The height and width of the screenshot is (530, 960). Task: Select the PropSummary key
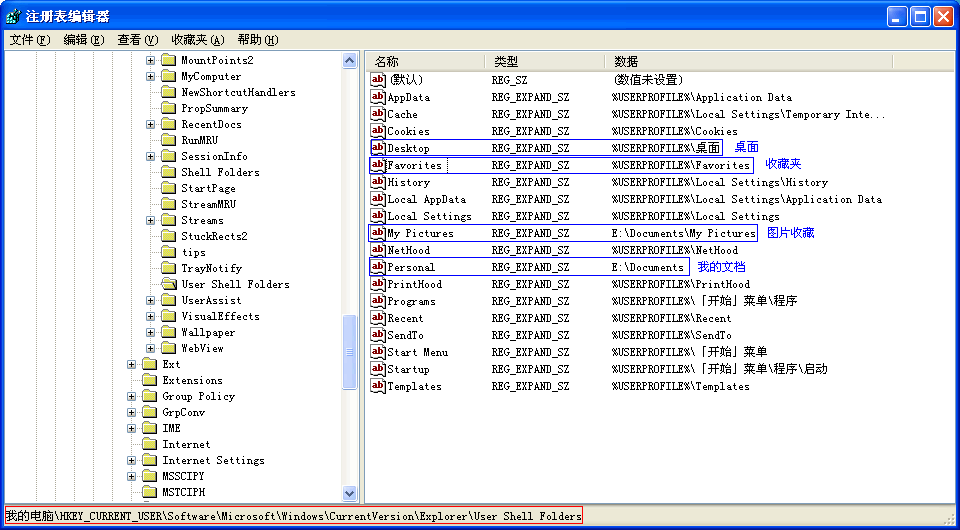pos(214,108)
